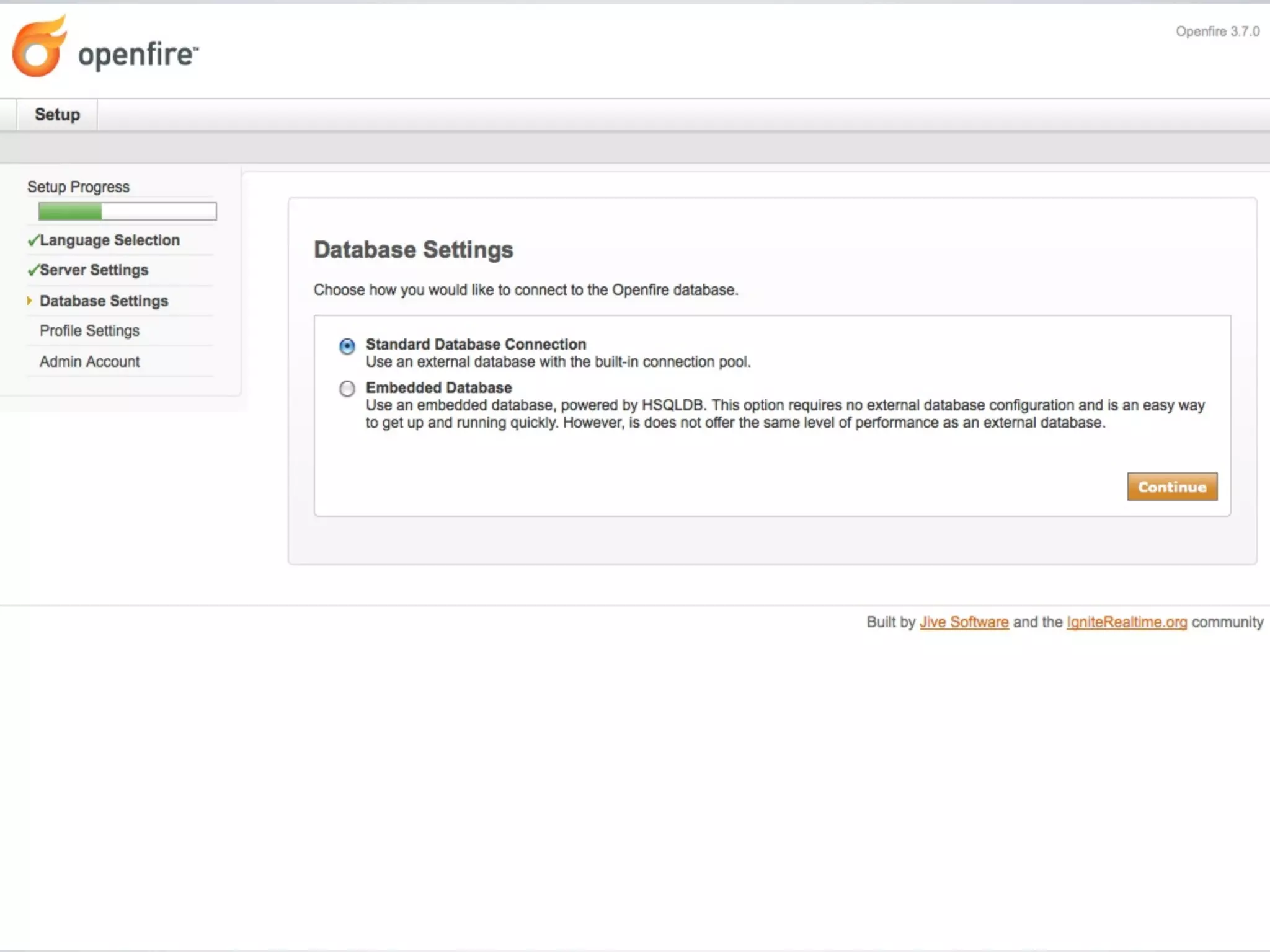The height and width of the screenshot is (952, 1270).
Task: Click the Openfire 3.7.0 version text
Action: pyautogui.click(x=1217, y=32)
